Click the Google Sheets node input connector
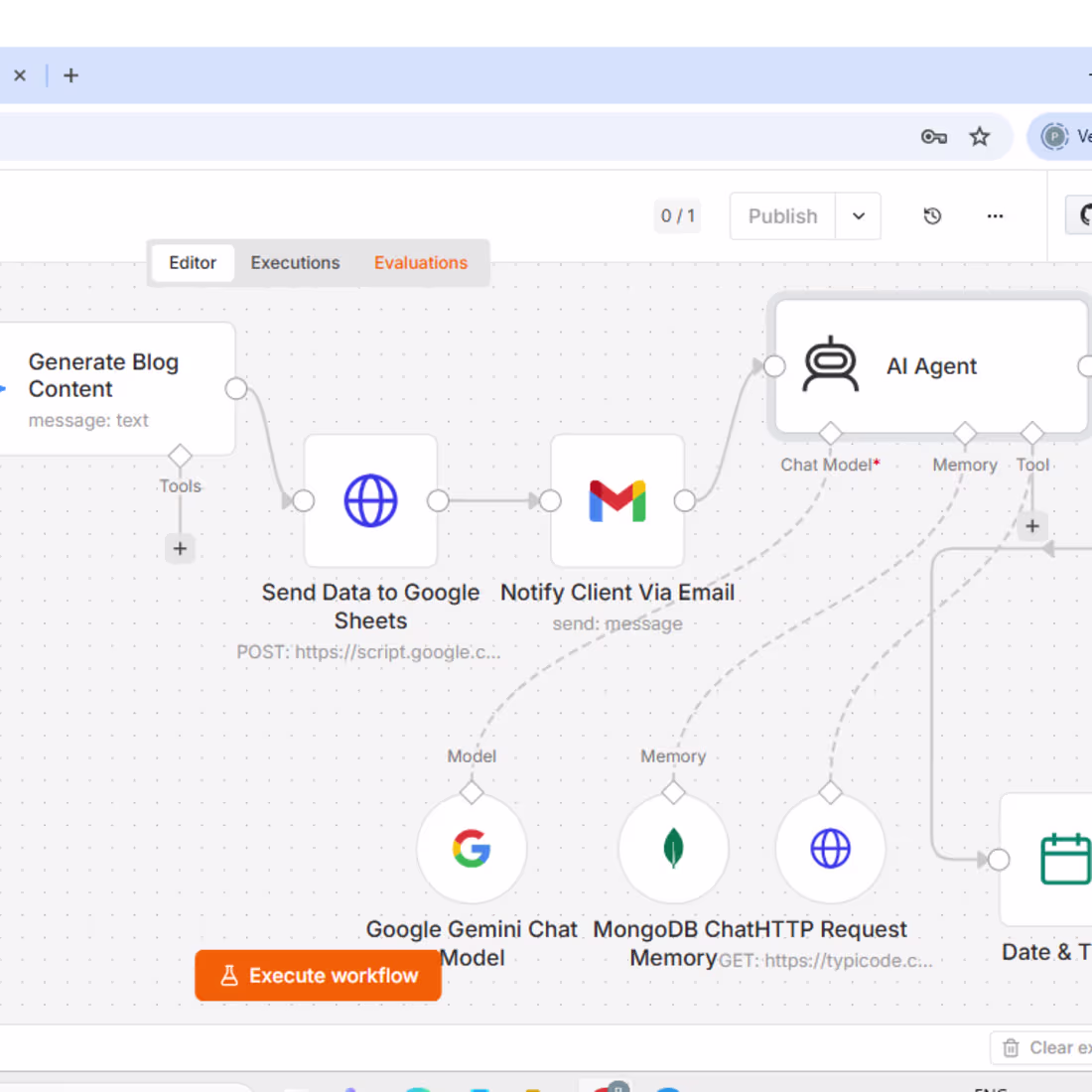The image size is (1092, 1092). click(304, 500)
